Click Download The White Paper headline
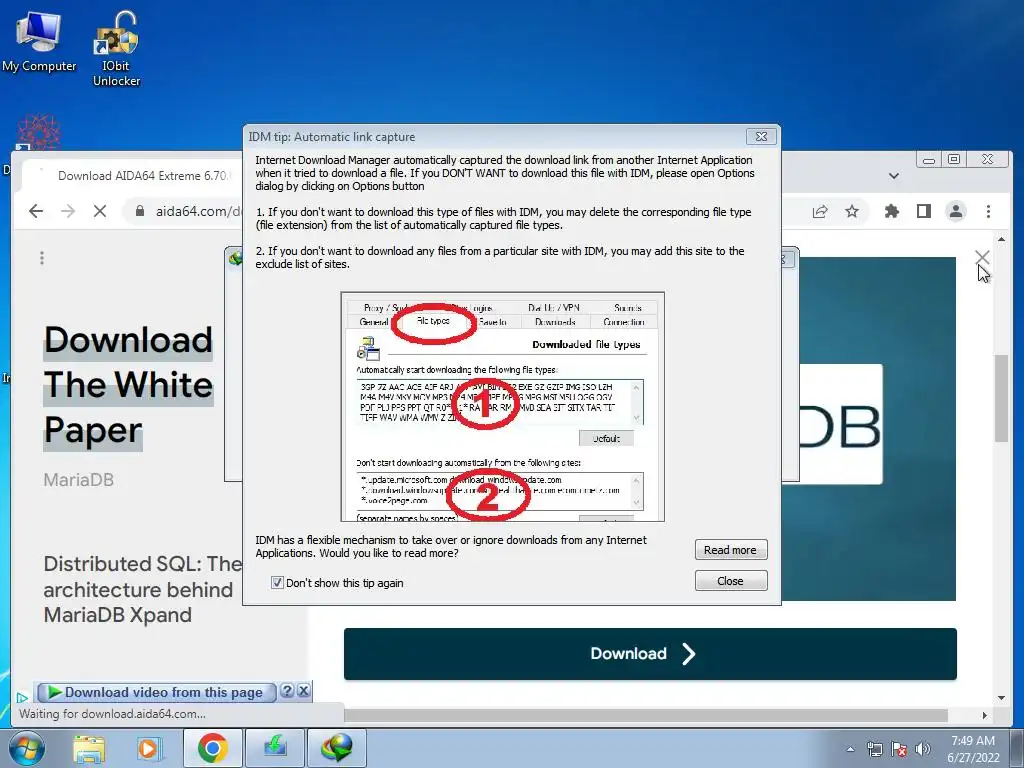 pyautogui.click(x=128, y=385)
